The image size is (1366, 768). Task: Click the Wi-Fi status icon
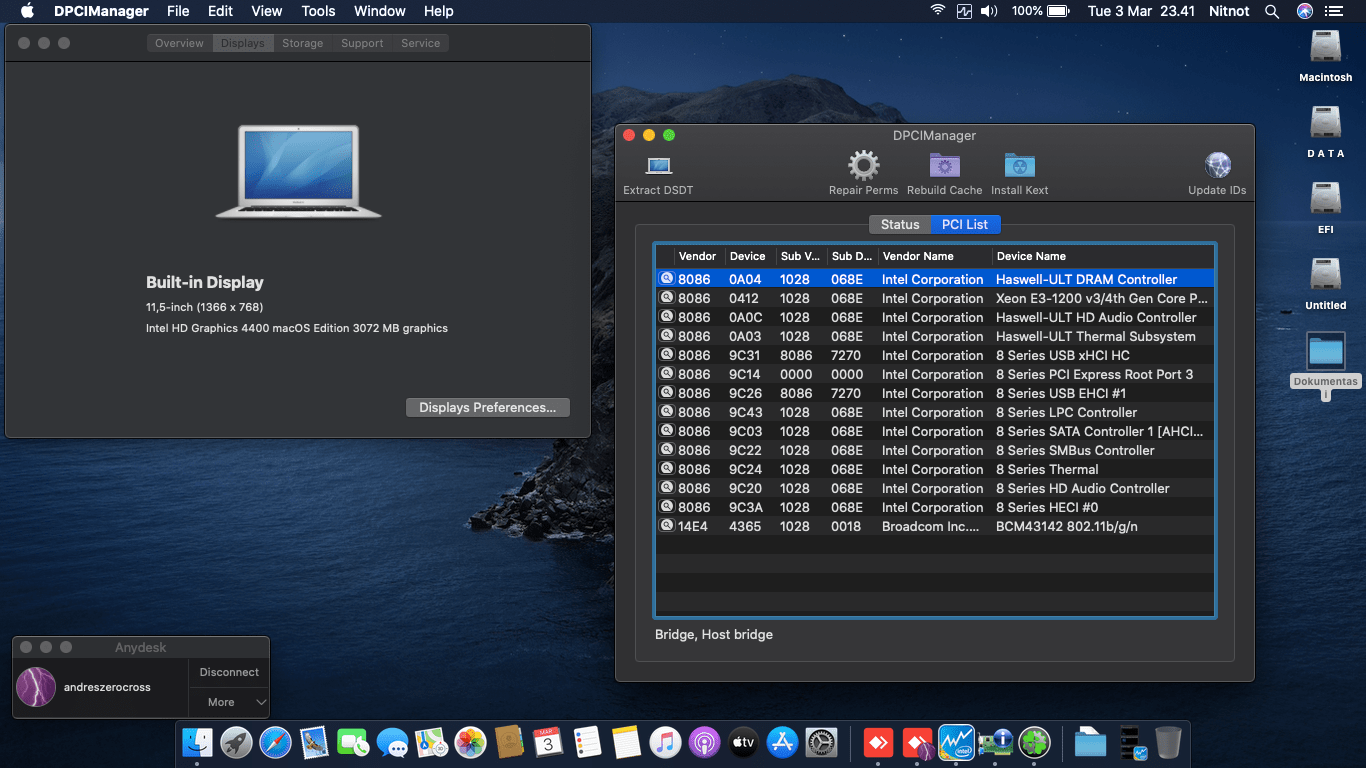[x=937, y=11]
